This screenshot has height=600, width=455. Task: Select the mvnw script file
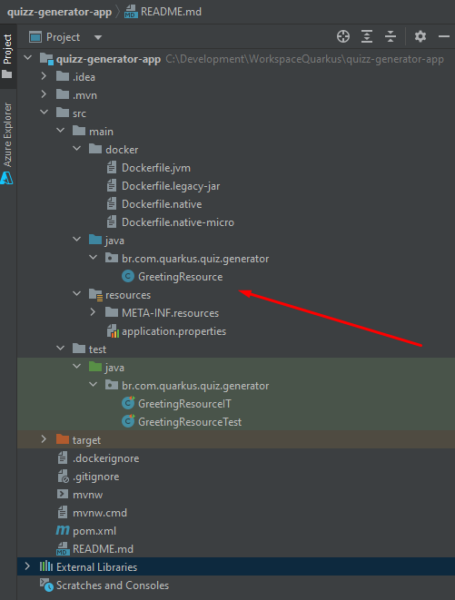(x=88, y=495)
